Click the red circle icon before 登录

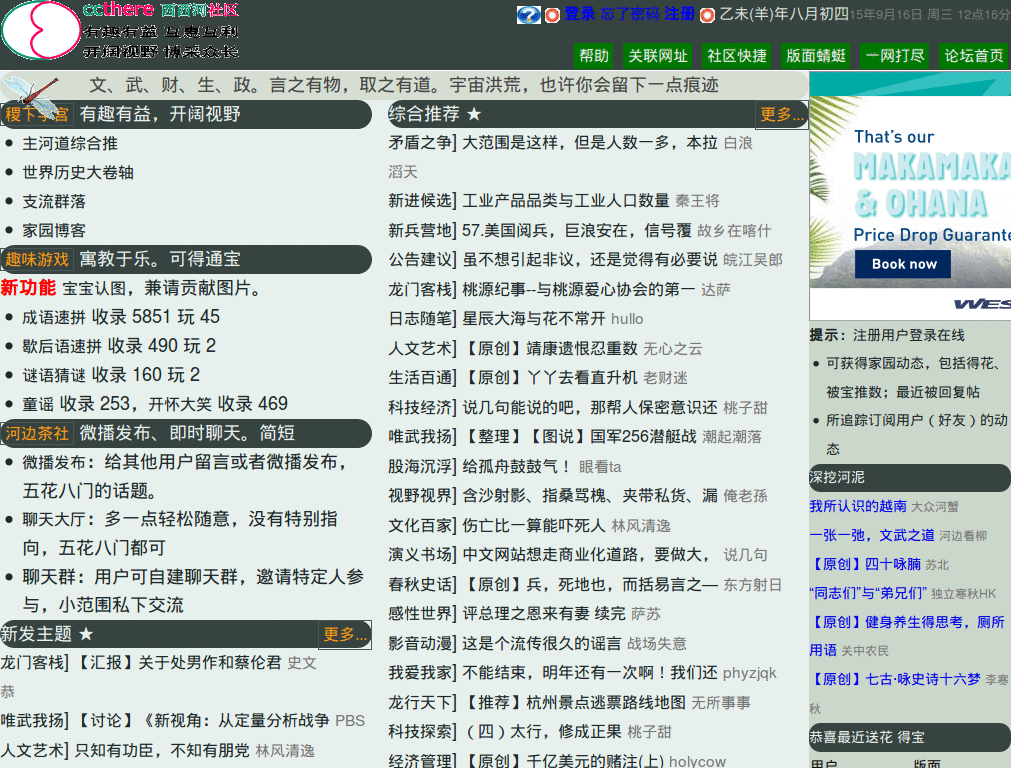coord(552,15)
